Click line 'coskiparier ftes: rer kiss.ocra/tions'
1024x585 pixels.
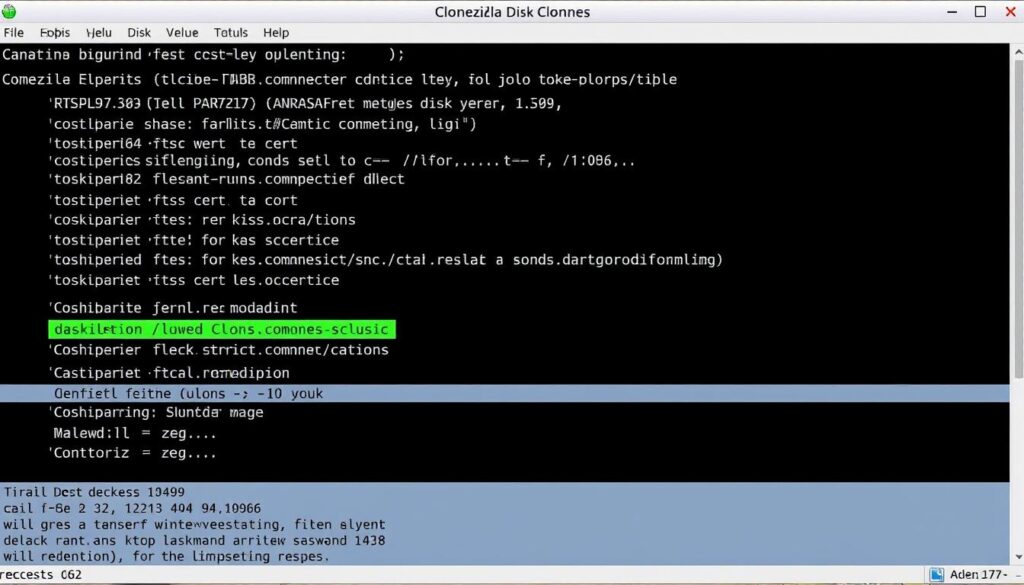pos(202,220)
